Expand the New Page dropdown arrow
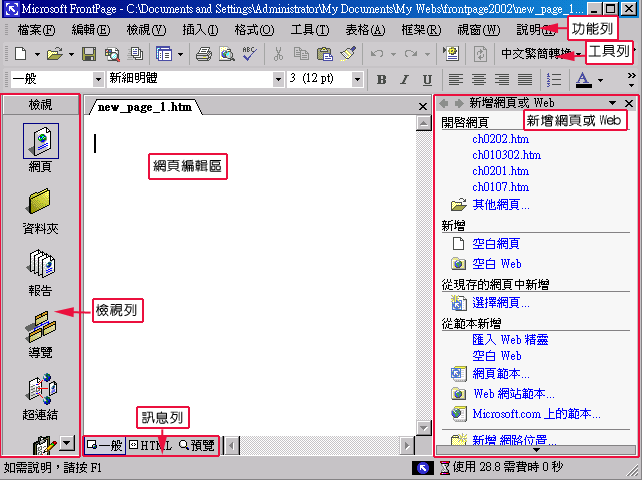The width and height of the screenshot is (642, 480). [x=37, y=54]
